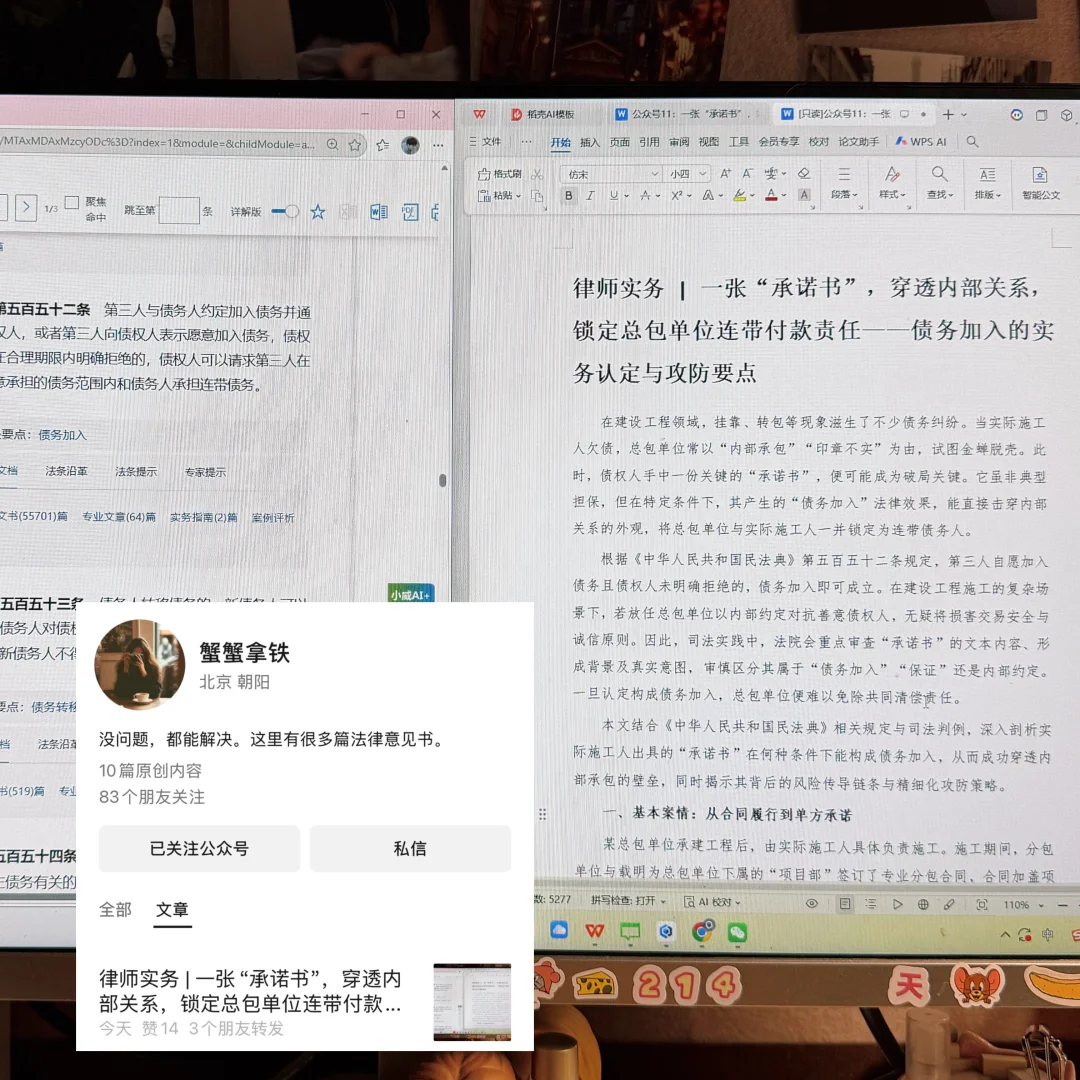Screen dimensions: 1080x1080
Task: Open browser more options (three dots) menu
Action: pos(438,145)
